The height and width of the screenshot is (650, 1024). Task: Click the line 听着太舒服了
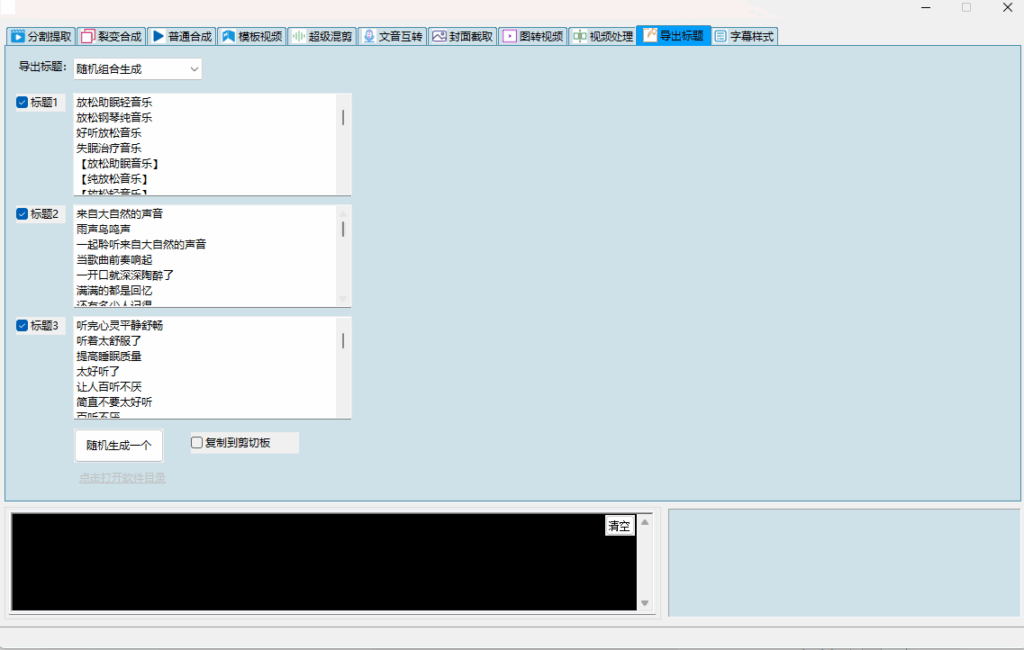click(109, 341)
